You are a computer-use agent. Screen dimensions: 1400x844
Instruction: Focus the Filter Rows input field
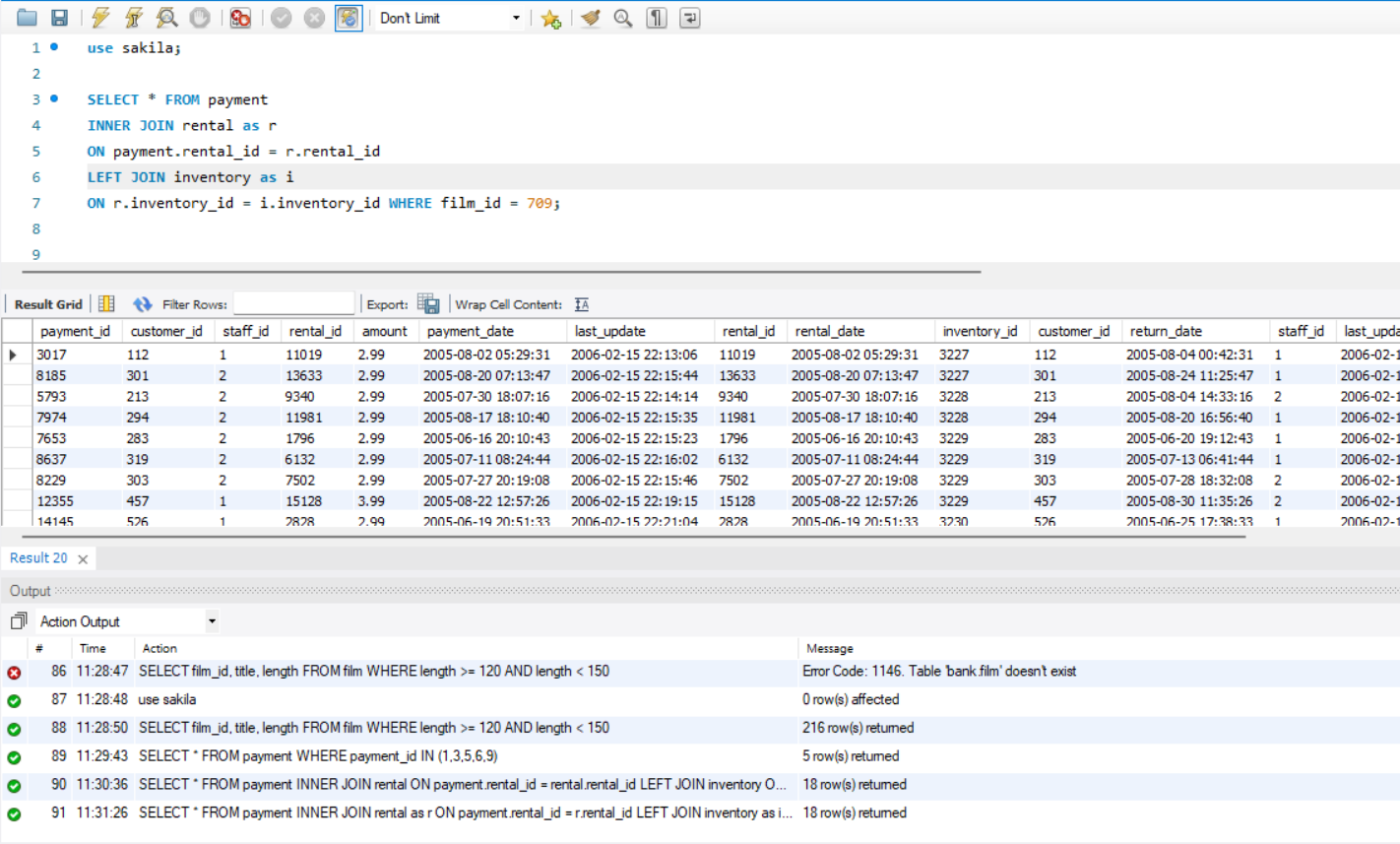[x=293, y=304]
